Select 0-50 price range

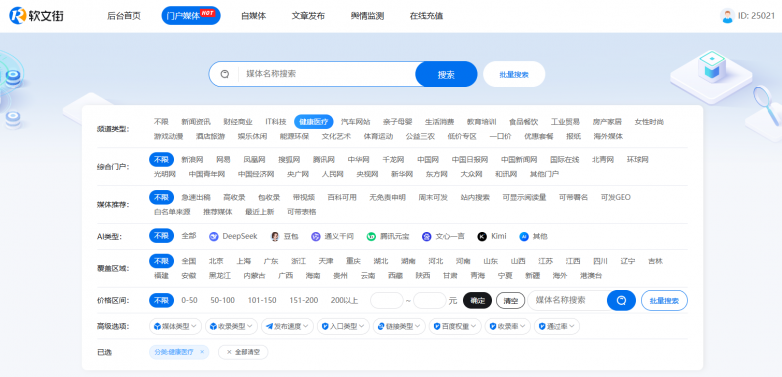click(190, 300)
